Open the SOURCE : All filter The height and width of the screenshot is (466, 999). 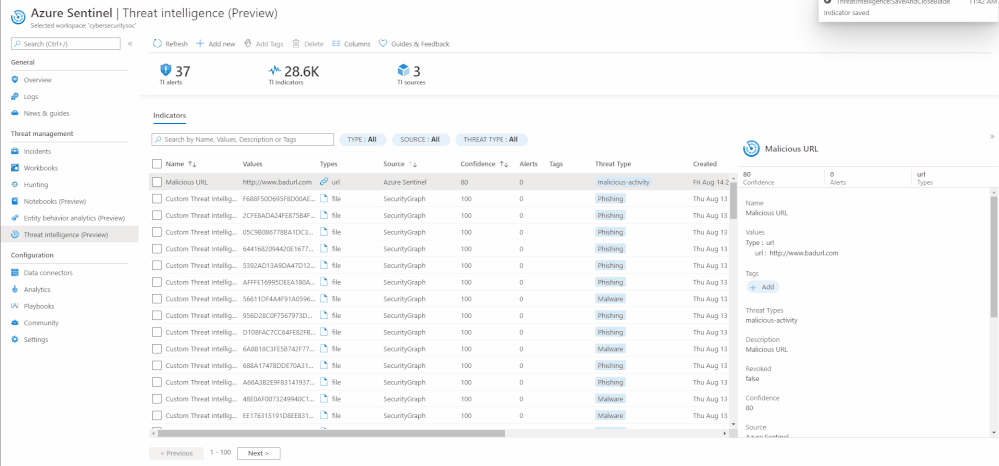click(x=420, y=140)
